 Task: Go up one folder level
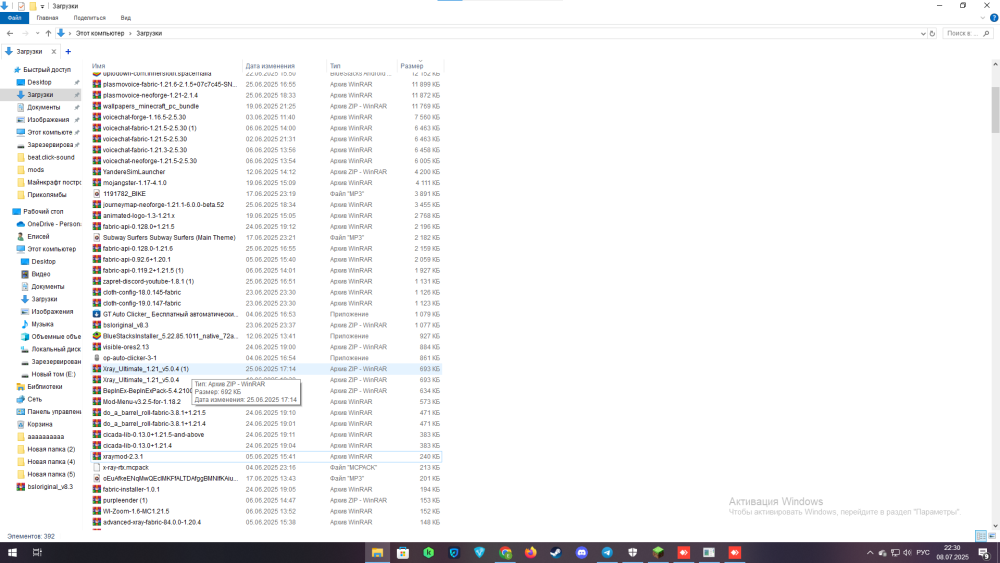(48, 33)
